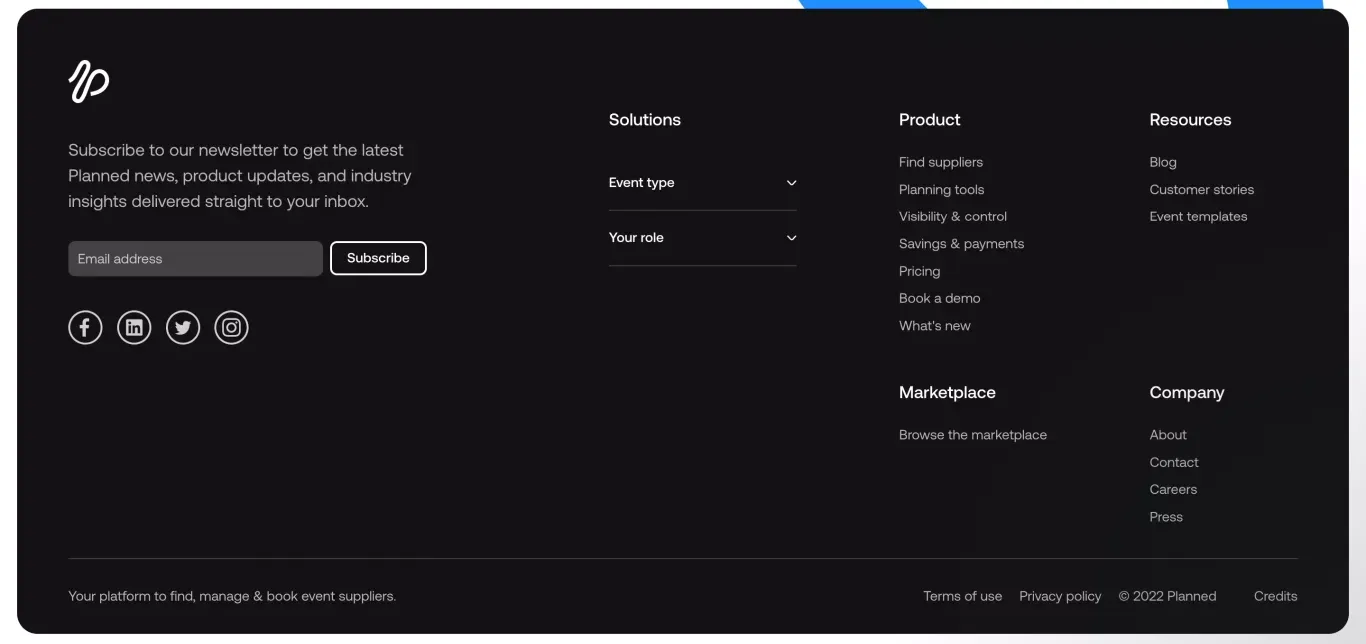
Task: Open the Press link
Action: coord(1166,517)
